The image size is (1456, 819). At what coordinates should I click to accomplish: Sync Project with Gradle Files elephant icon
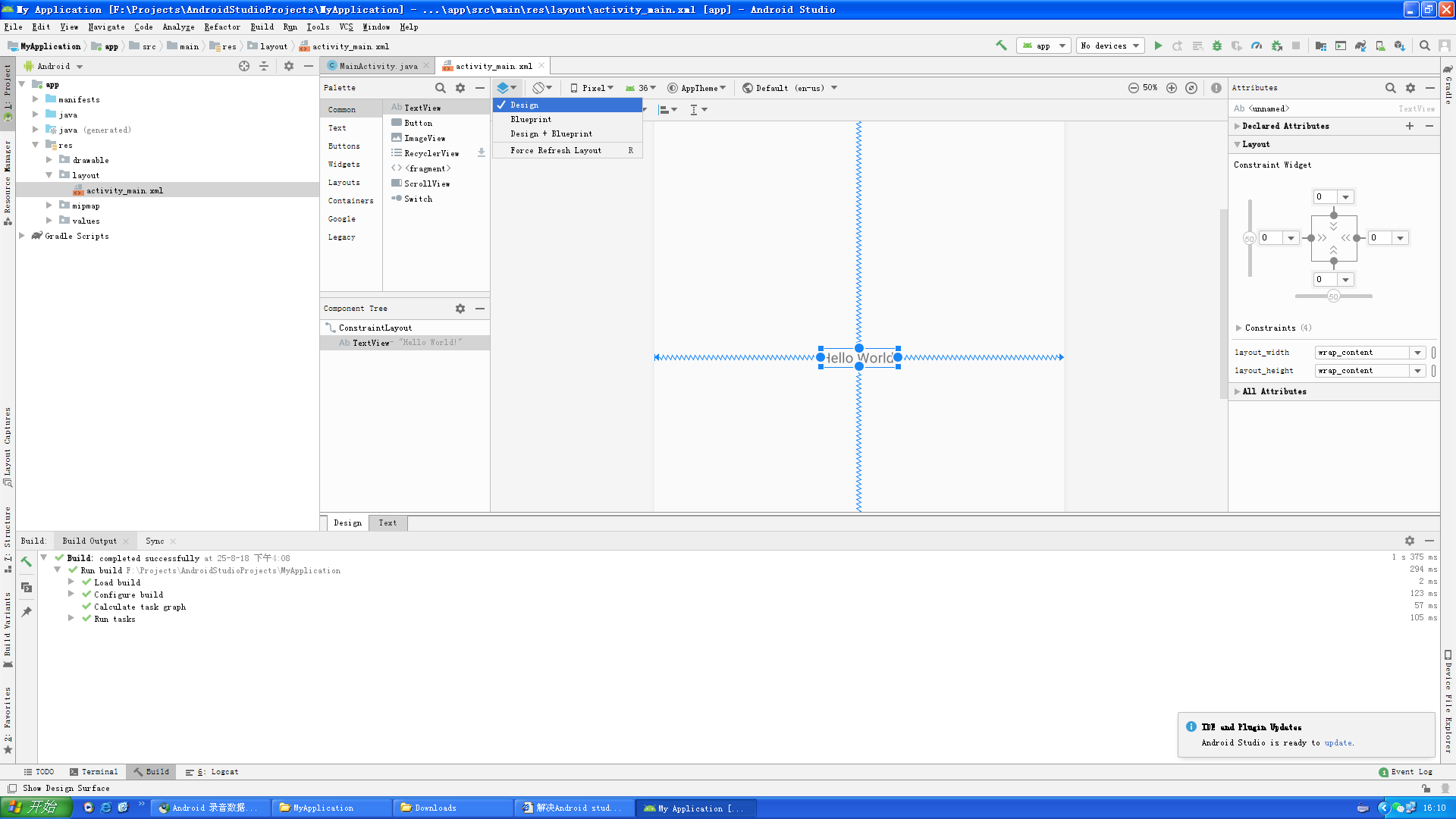click(1360, 45)
